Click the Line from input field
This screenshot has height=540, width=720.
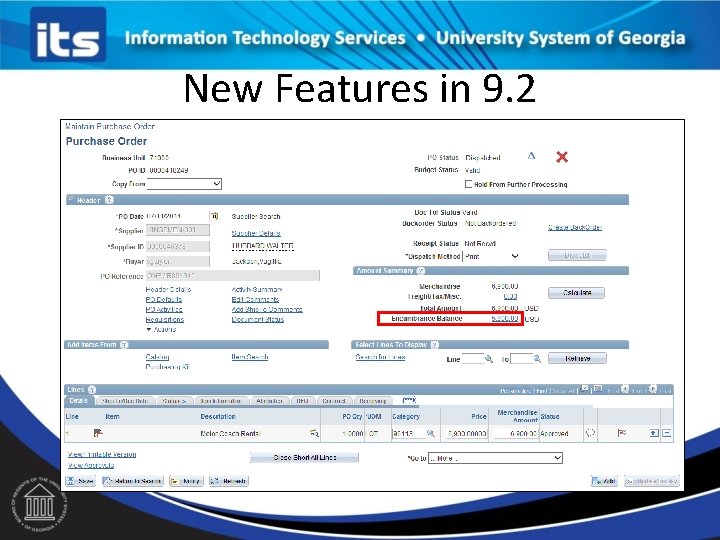tap(472, 359)
